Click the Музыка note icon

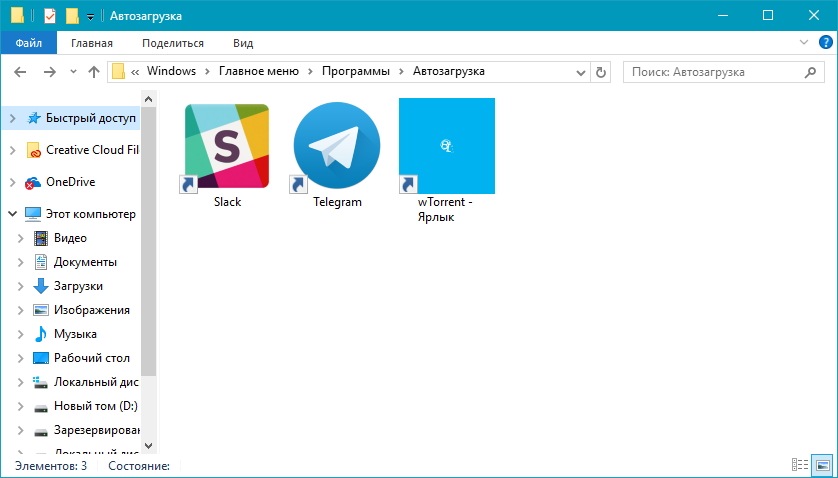click(x=41, y=334)
